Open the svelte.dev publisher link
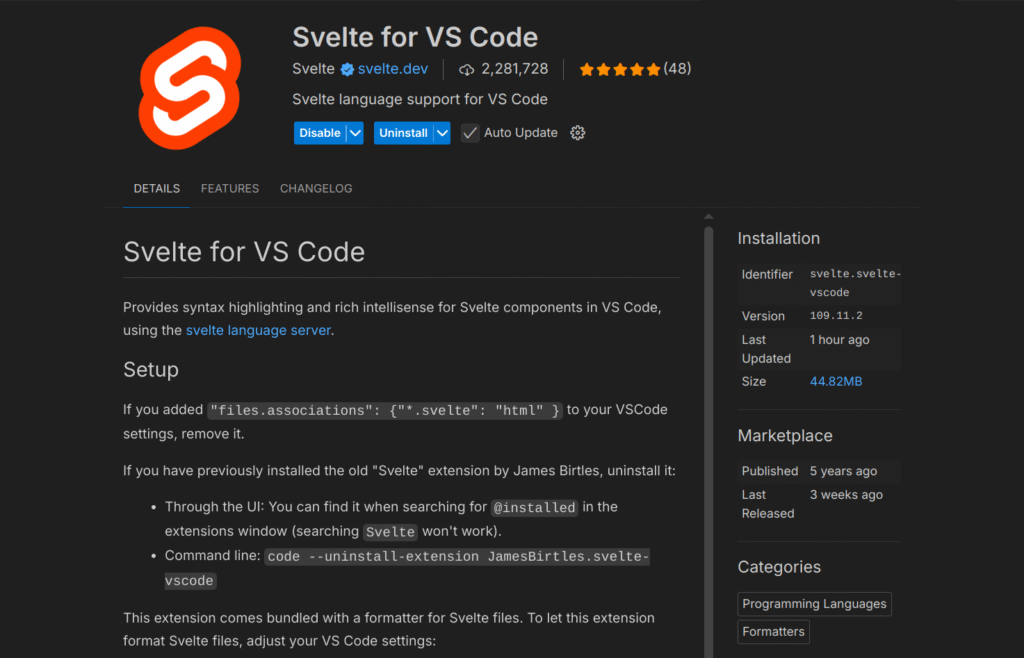The height and width of the screenshot is (658, 1024). coord(393,70)
